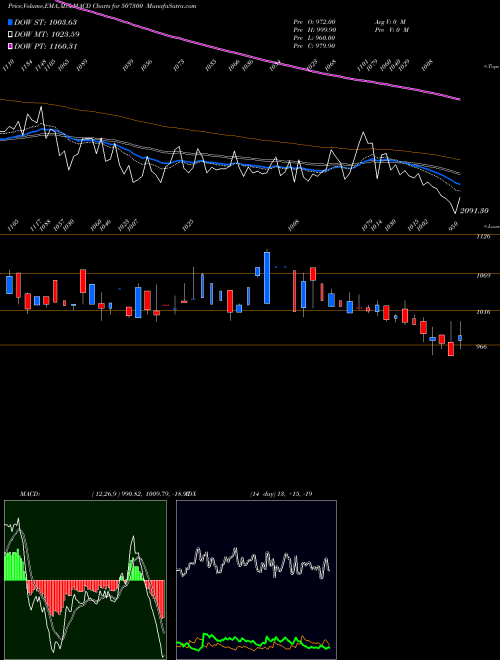Image resolution: width=500 pixels, height=660 pixels.
Task: Click the Pre V: 0 M text
Action: click(x=391, y=30)
